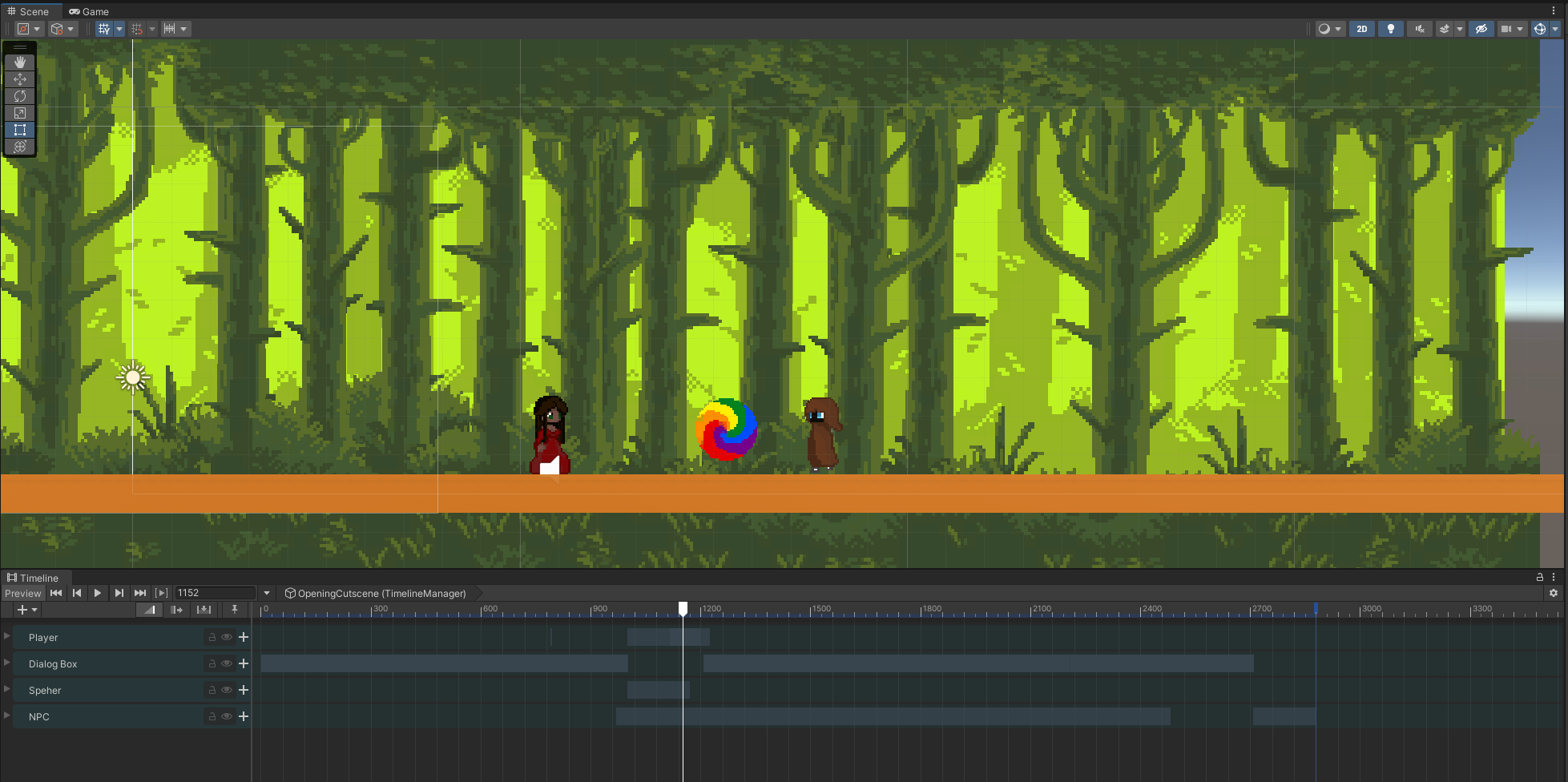Go to start of timeline

tap(56, 593)
